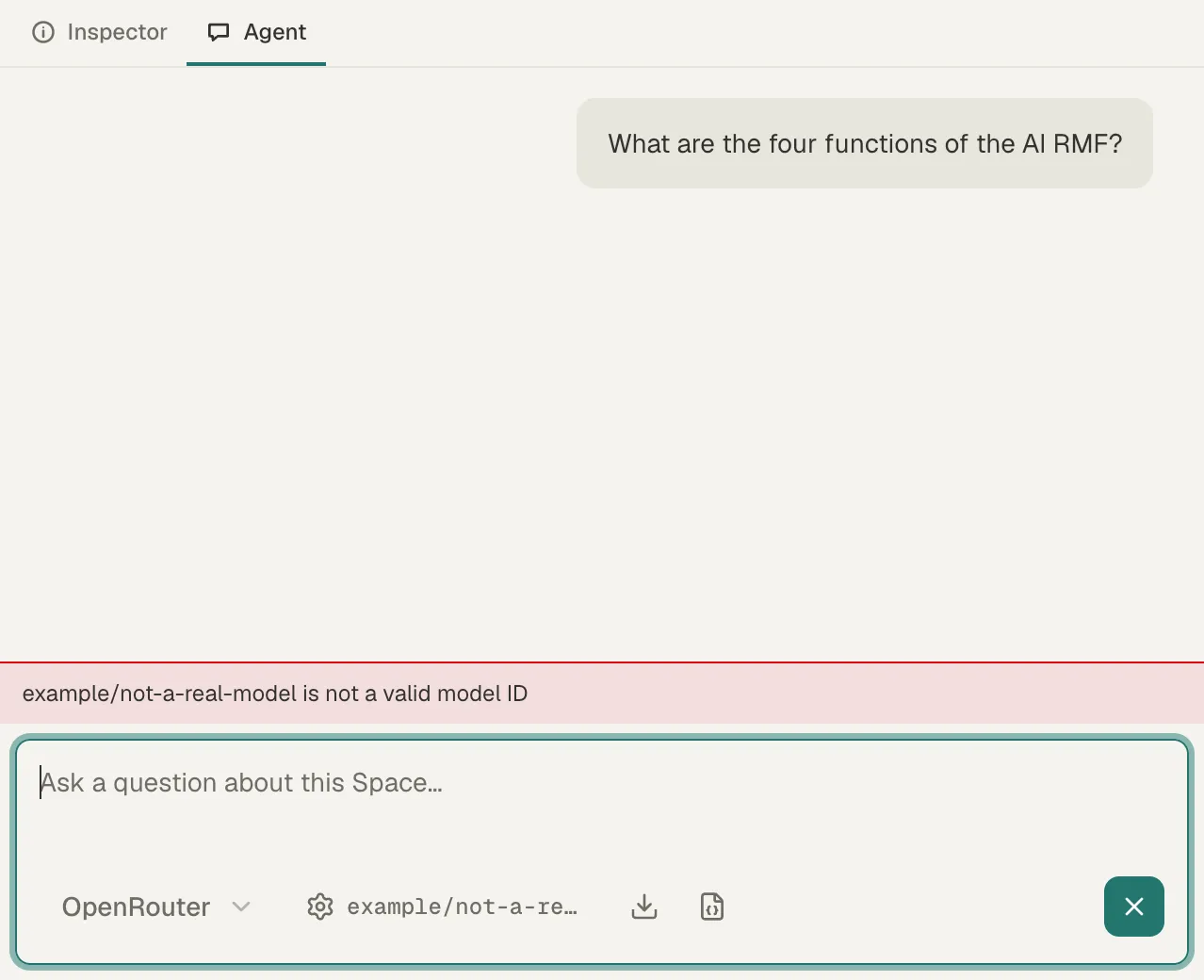Click the download icon
This screenshot has width=1204, height=980.
pos(644,906)
